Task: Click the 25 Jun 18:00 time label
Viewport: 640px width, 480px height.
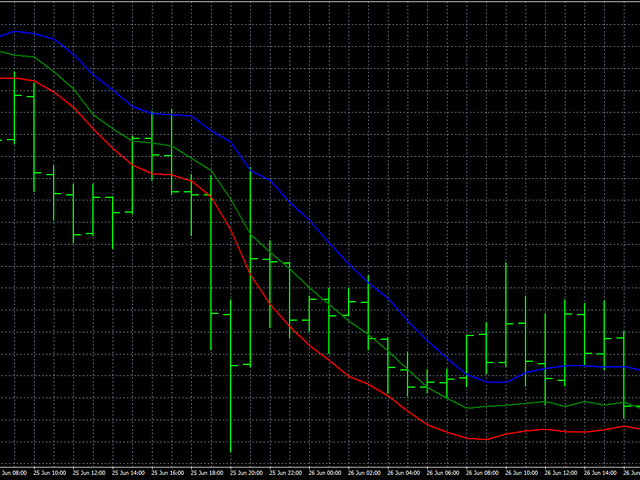Action: pyautogui.click(x=206, y=473)
